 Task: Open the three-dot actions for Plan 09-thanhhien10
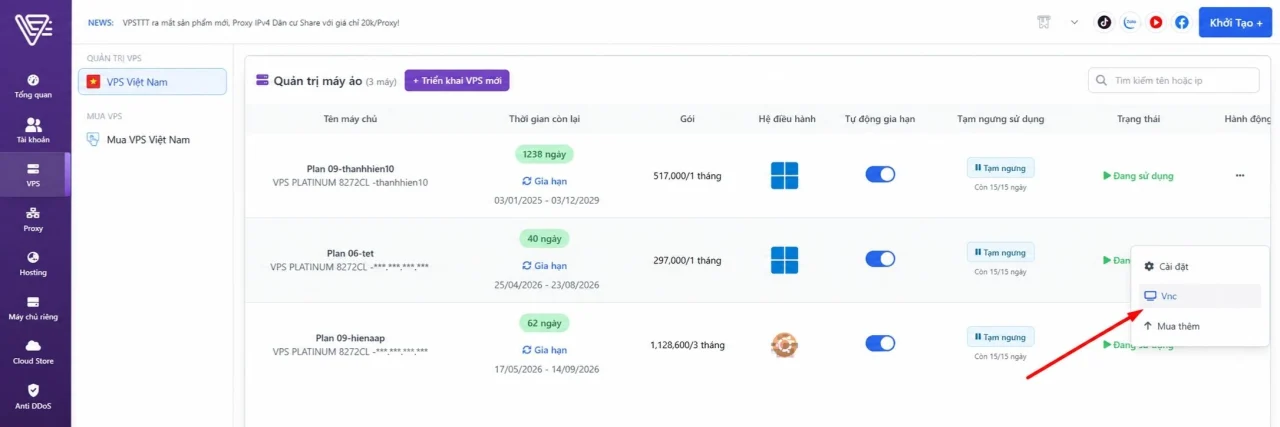pyautogui.click(x=1240, y=175)
